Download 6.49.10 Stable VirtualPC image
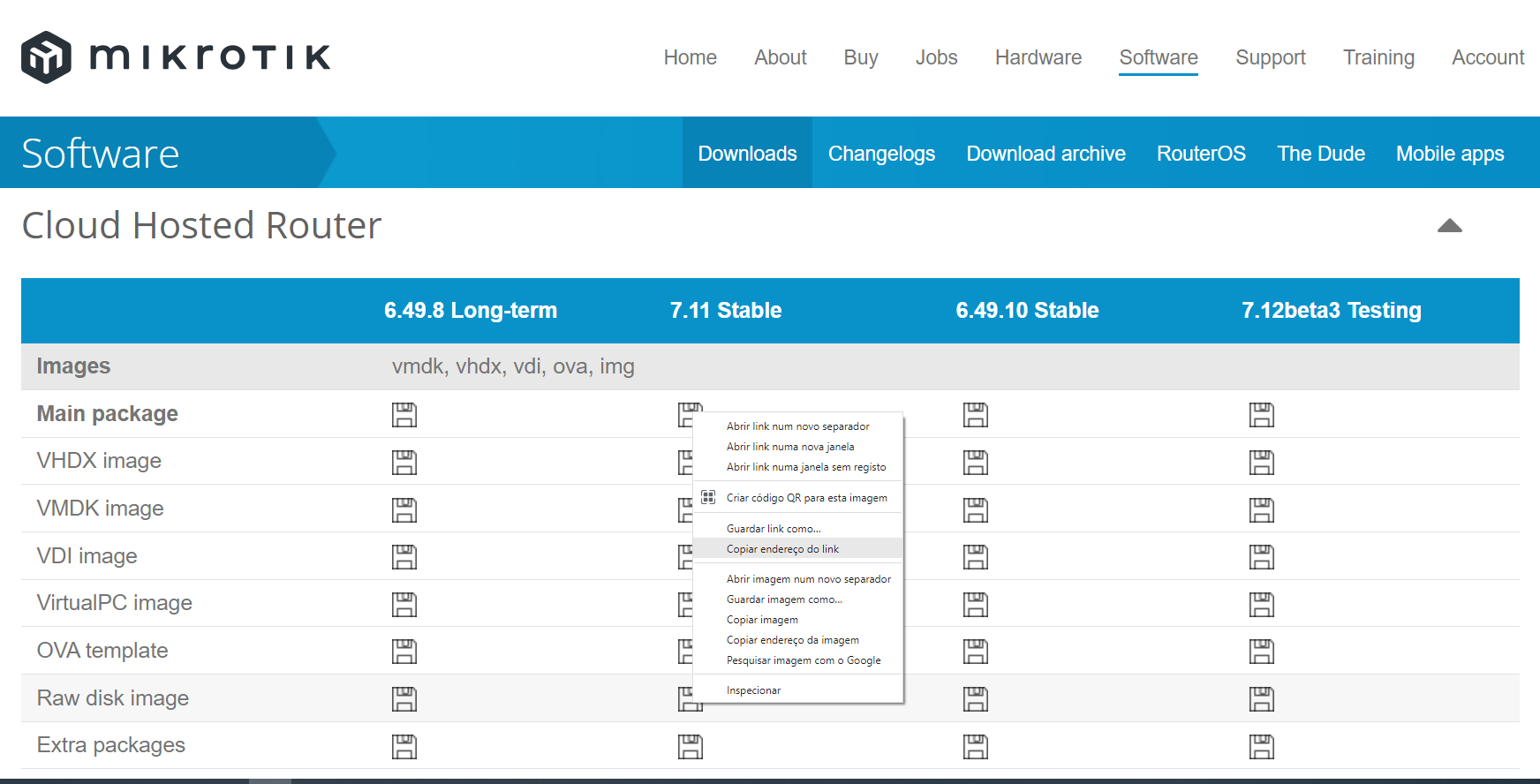The height and width of the screenshot is (784, 1540). (x=976, y=605)
